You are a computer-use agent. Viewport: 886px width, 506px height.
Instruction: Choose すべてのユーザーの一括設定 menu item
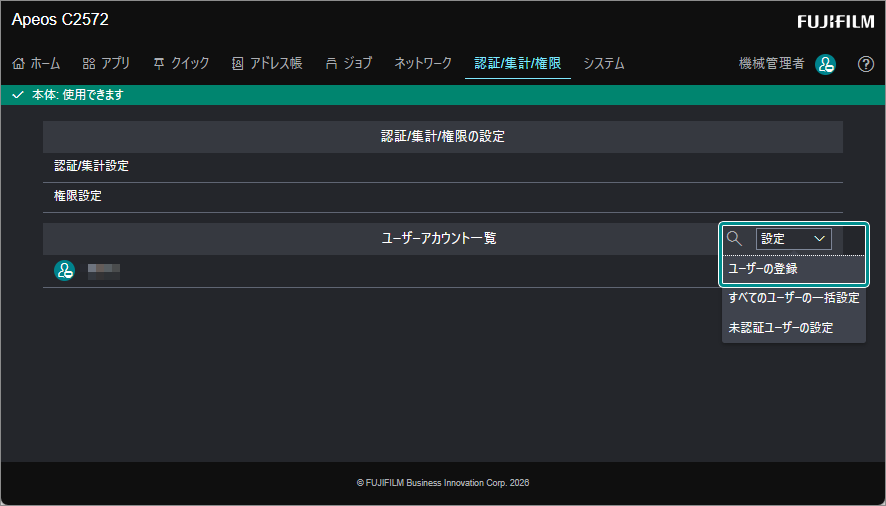[x=793, y=298]
